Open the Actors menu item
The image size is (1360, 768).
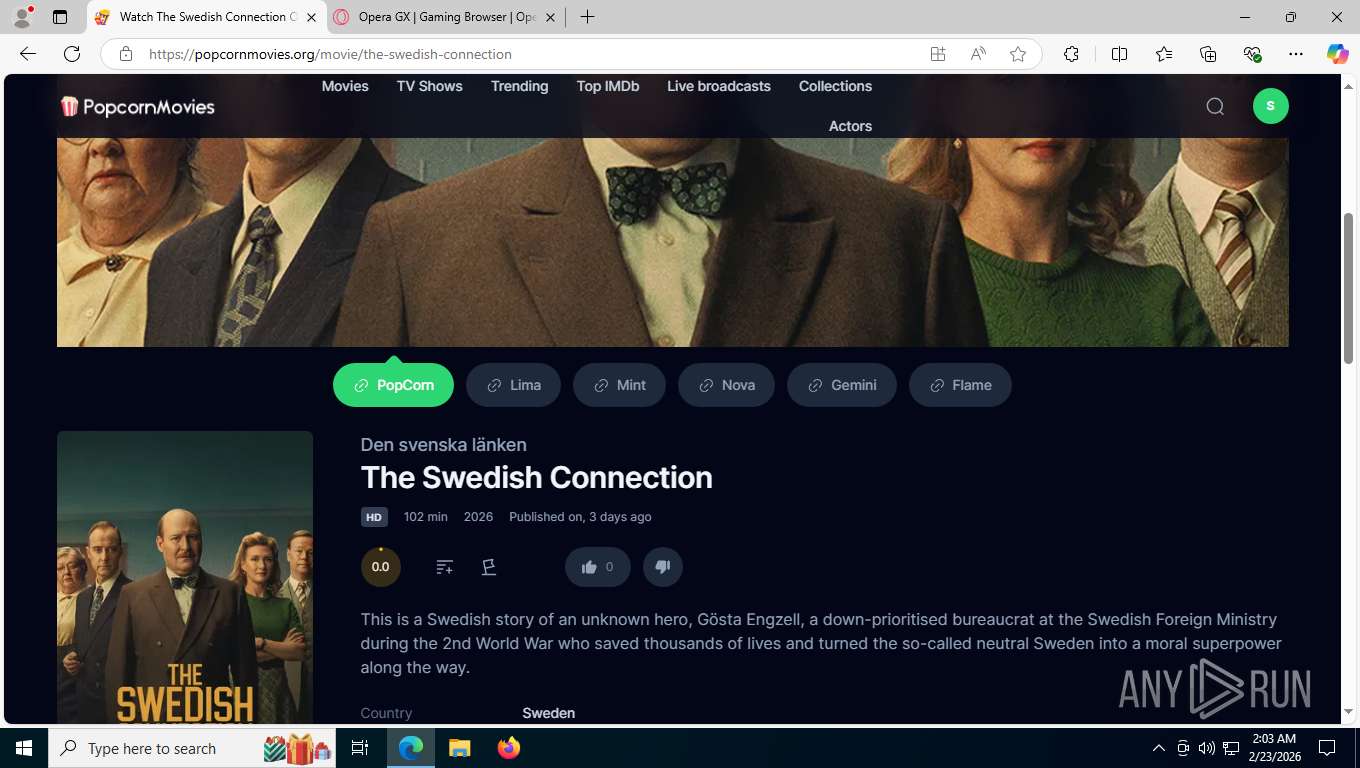coord(850,126)
